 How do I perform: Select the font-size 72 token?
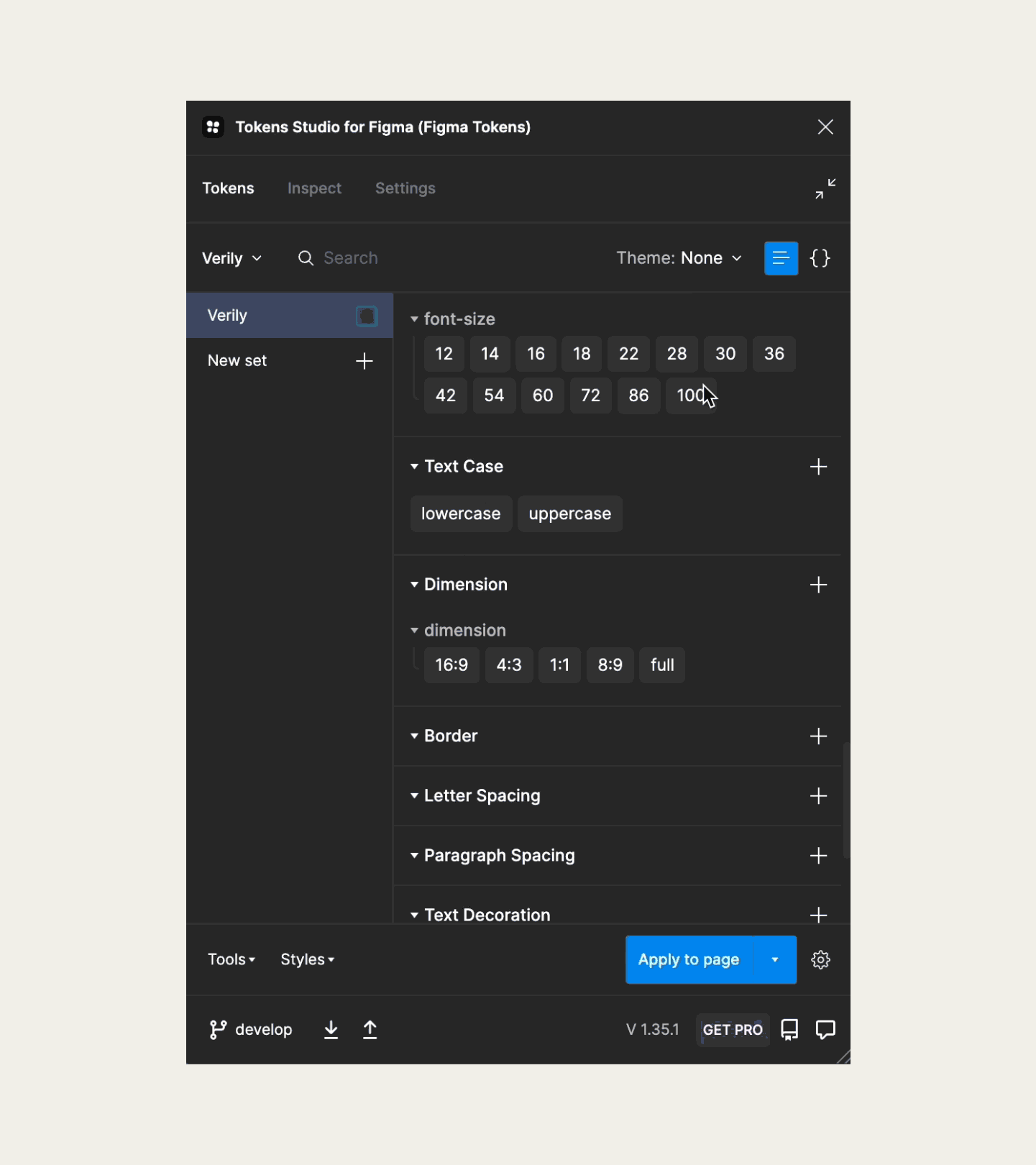click(x=591, y=396)
